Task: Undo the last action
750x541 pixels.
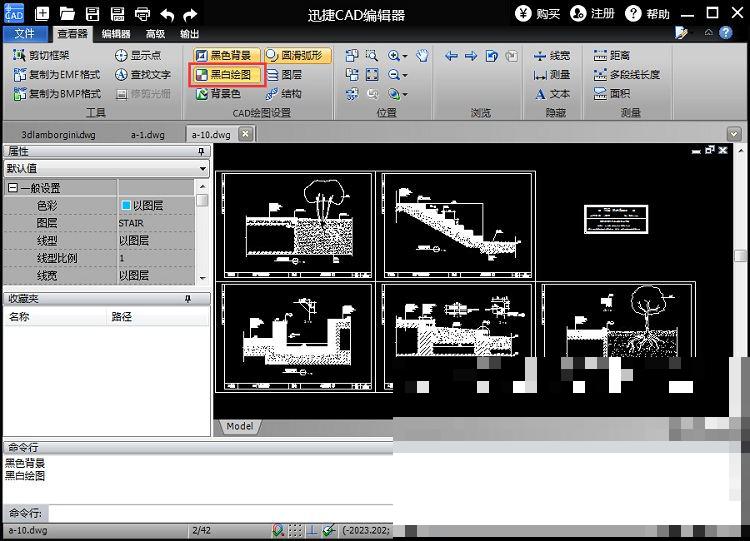Action: click(x=167, y=15)
